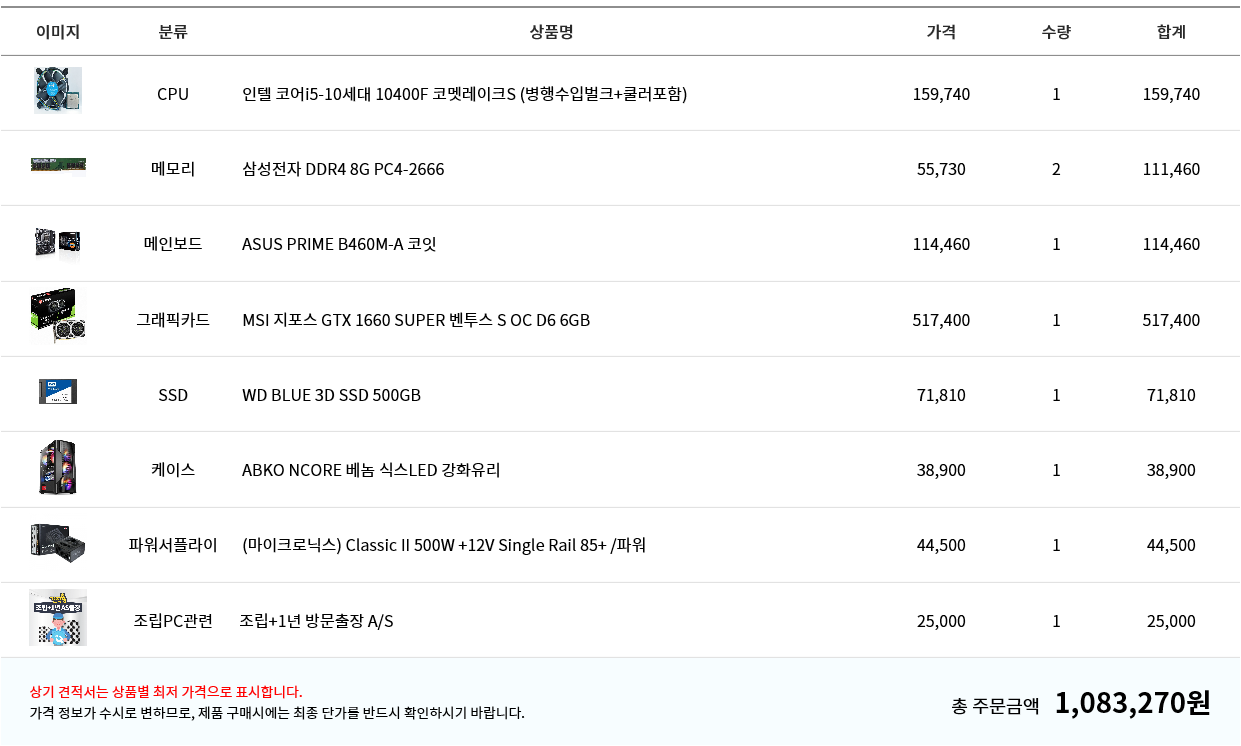Open the WD Blue SSD image

[x=58, y=391]
